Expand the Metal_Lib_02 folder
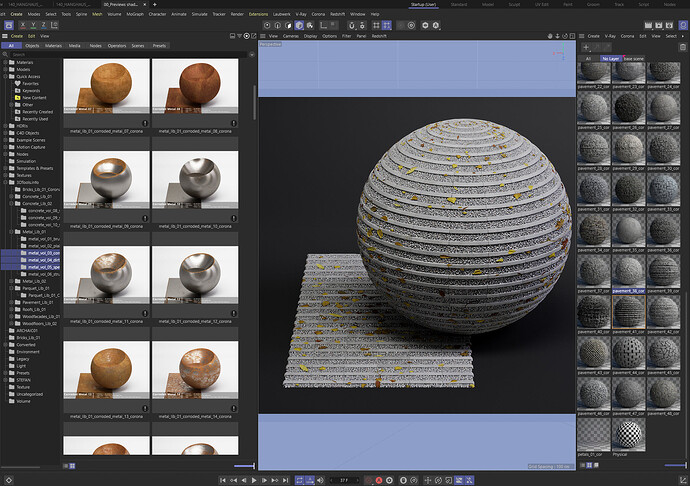This screenshot has width=690, height=486. (11, 281)
